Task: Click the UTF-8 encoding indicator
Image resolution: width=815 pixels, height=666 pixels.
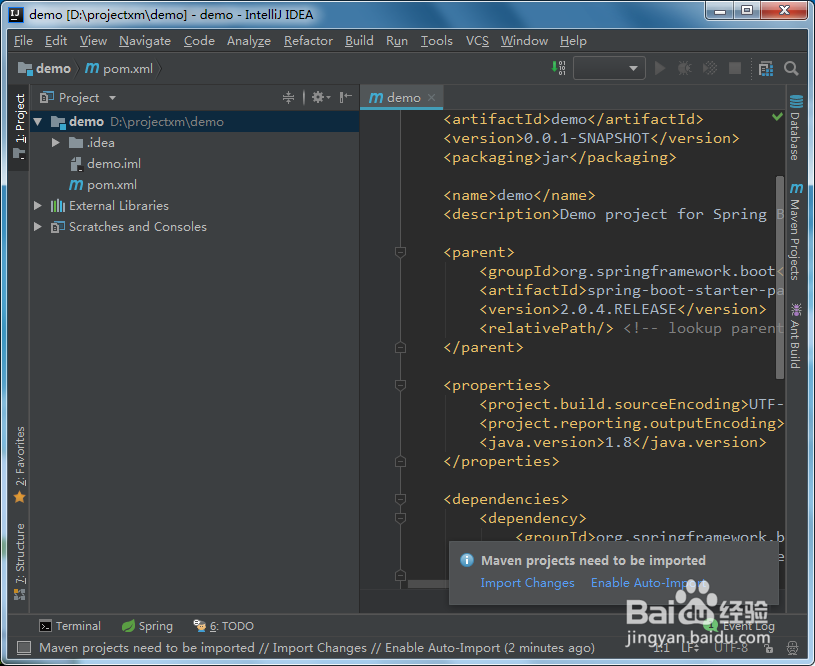Action: click(731, 648)
